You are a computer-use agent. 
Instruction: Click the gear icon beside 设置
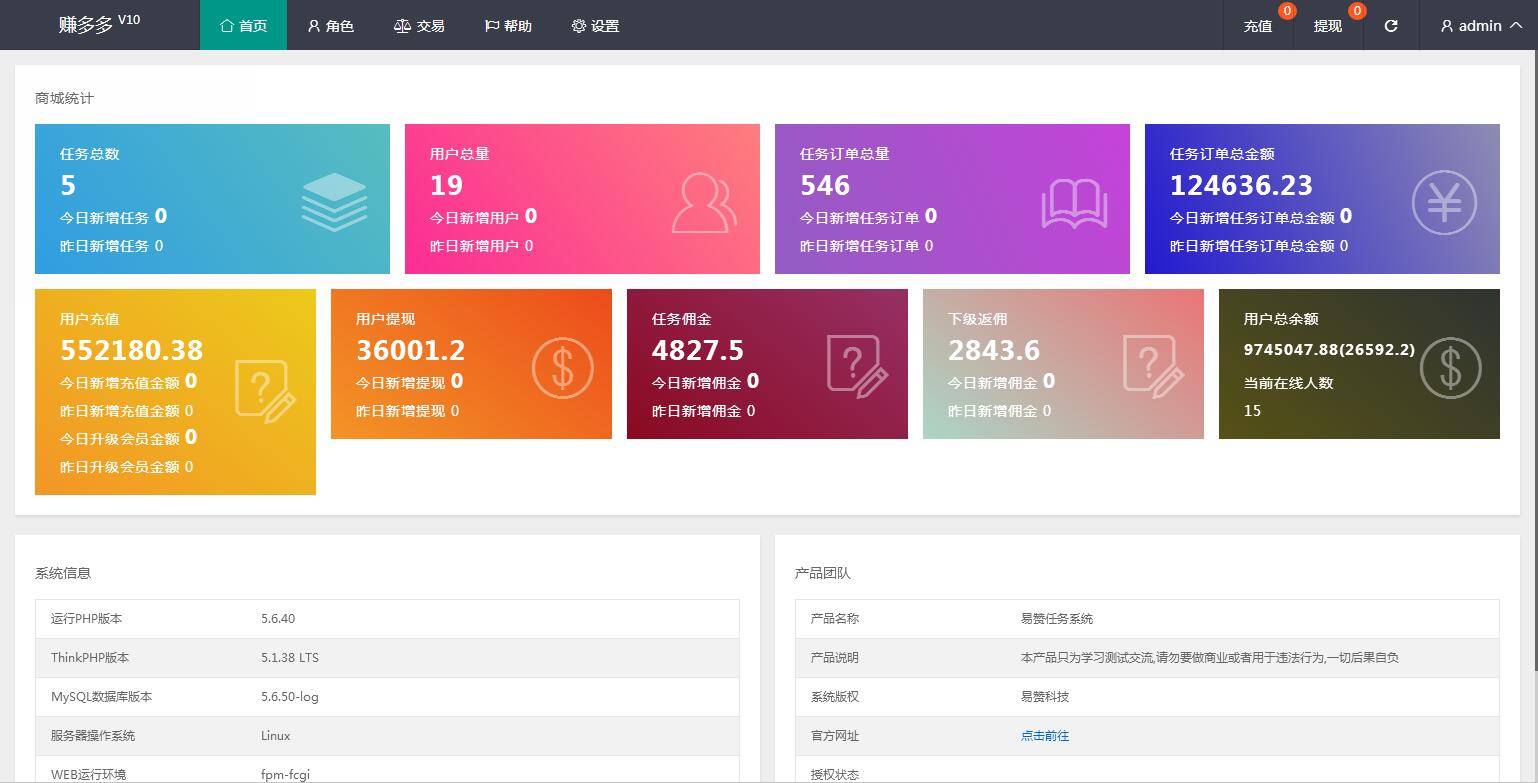[x=578, y=26]
